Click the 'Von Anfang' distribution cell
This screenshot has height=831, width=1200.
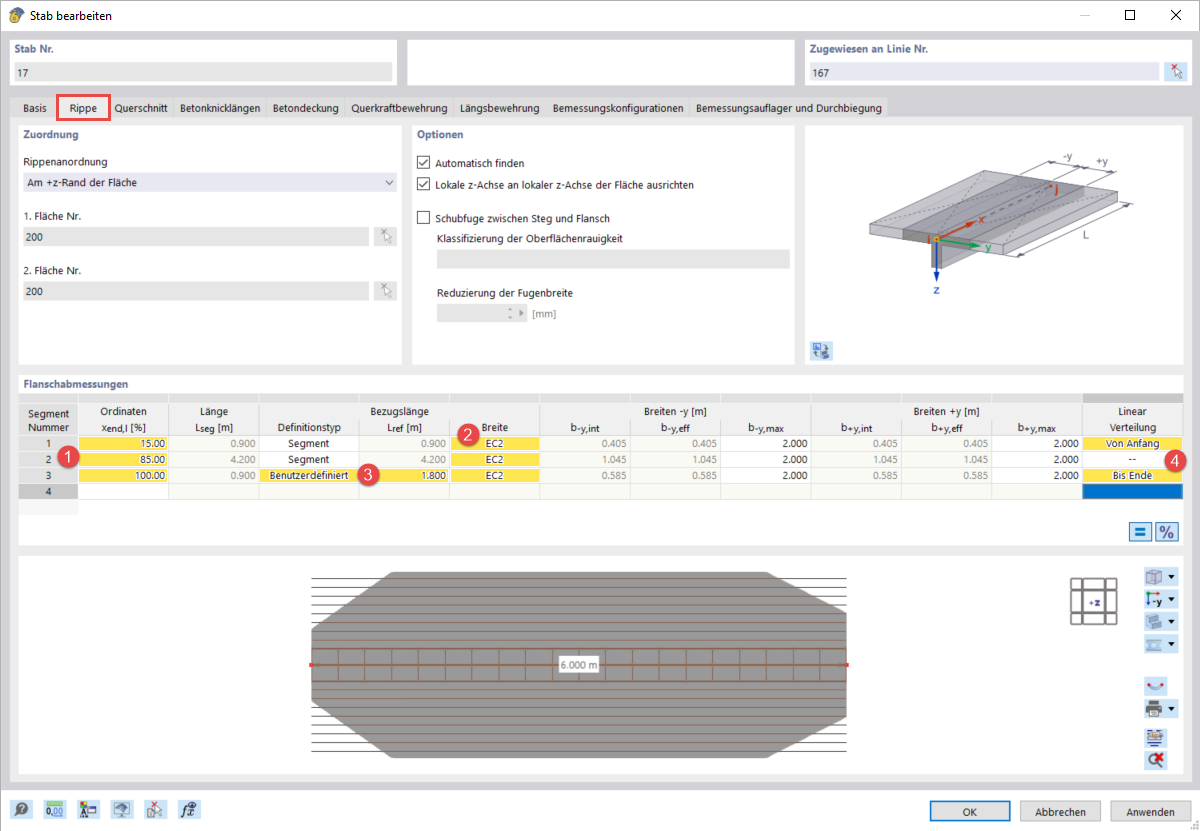pyautogui.click(x=1133, y=443)
